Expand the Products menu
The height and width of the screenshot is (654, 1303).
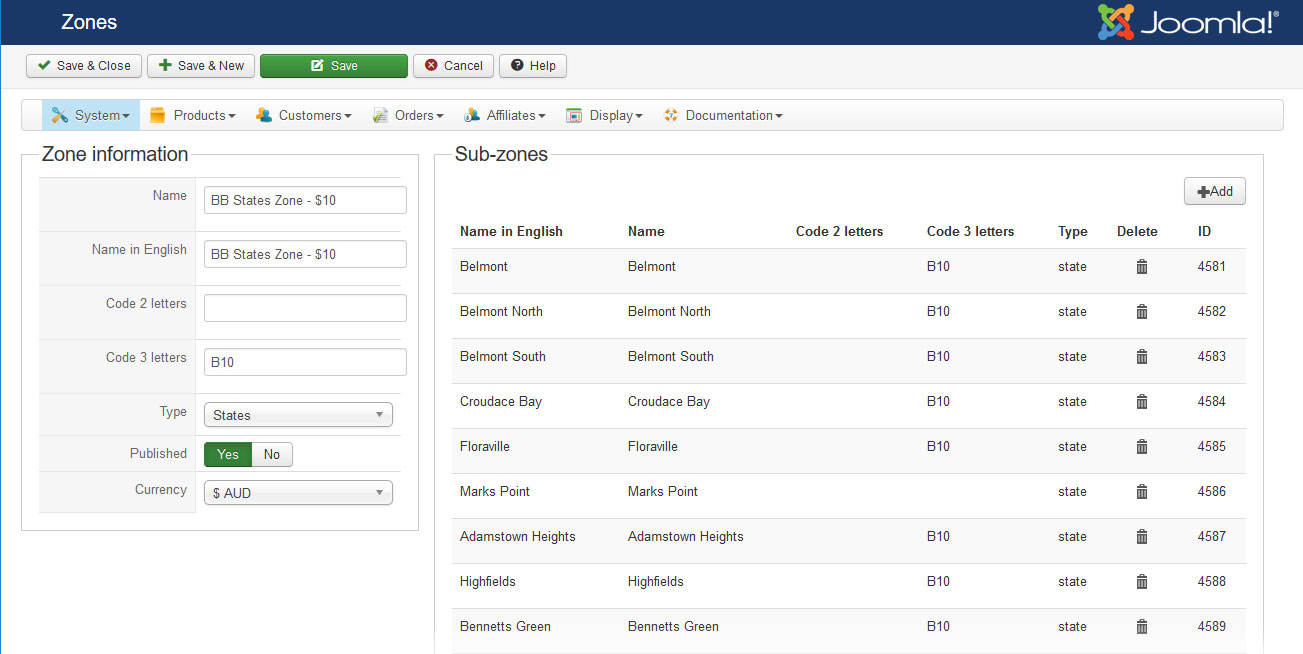point(193,116)
